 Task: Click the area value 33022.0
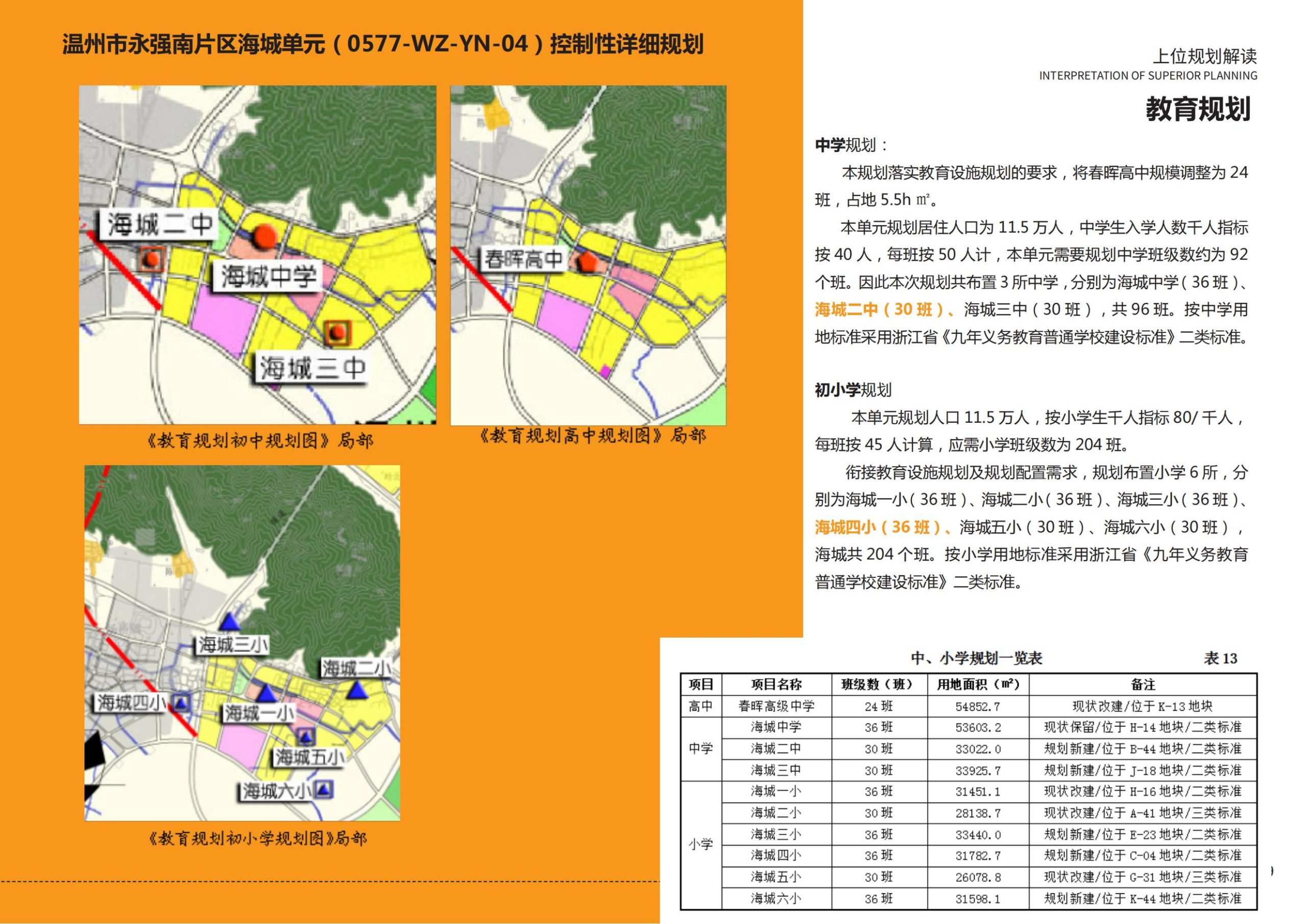(x=978, y=749)
